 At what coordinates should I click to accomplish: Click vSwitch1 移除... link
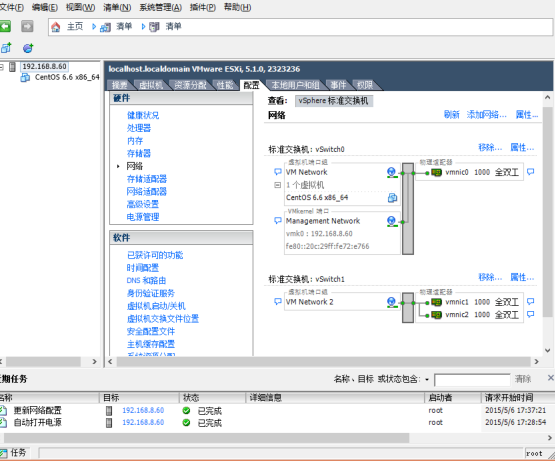point(490,277)
